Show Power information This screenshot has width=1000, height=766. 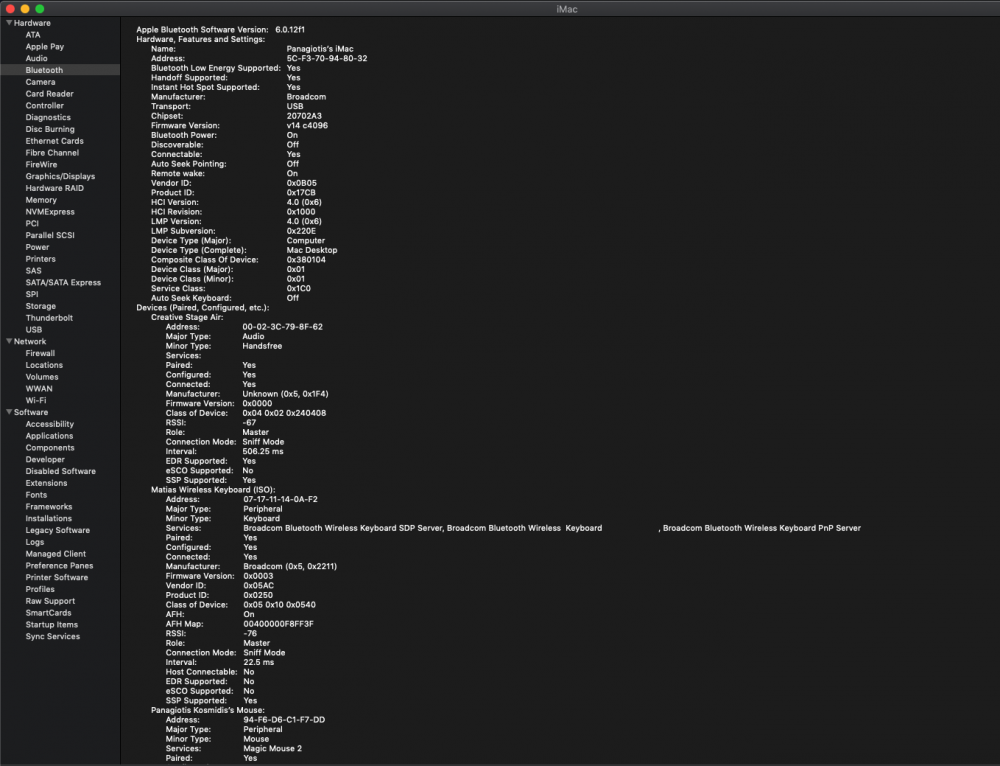pyautogui.click(x=37, y=247)
